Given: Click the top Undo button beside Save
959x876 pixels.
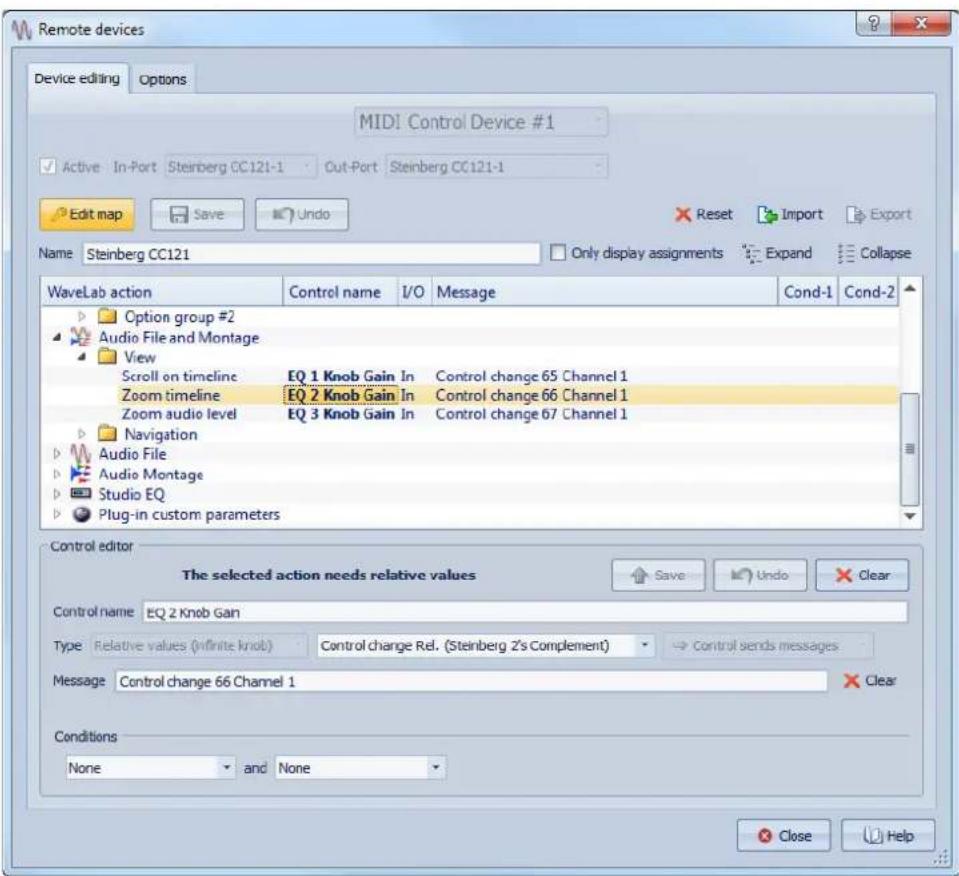Looking at the screenshot, I should coord(302,215).
